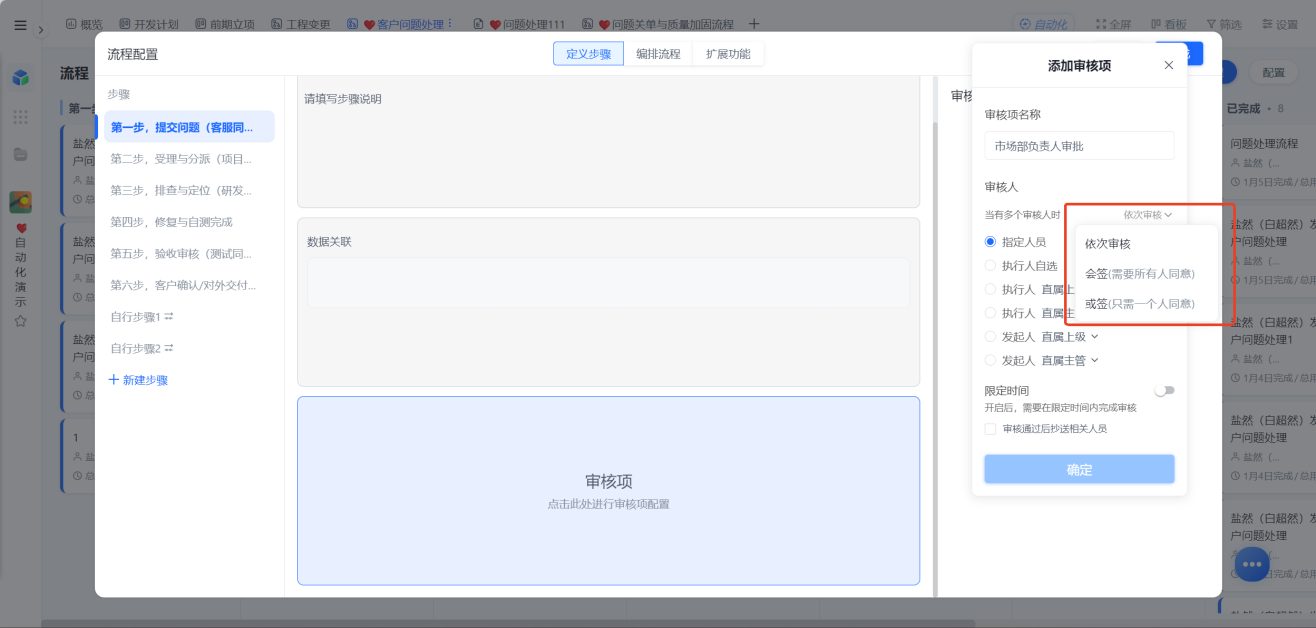Viewport: 1316px width, 628px height.
Task: Add a new view with the plus icon
Action: (754, 24)
